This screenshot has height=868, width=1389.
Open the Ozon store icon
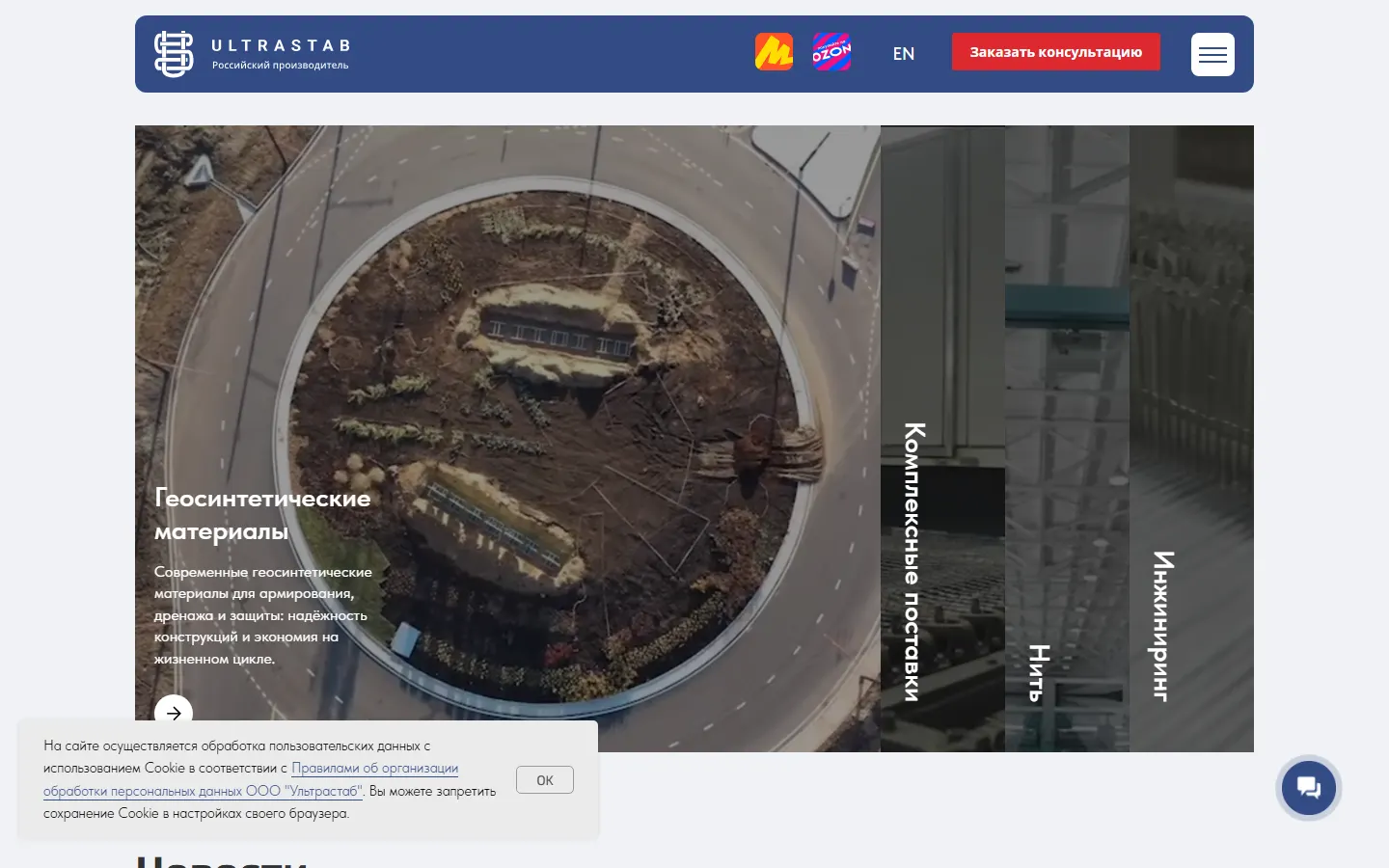click(831, 52)
